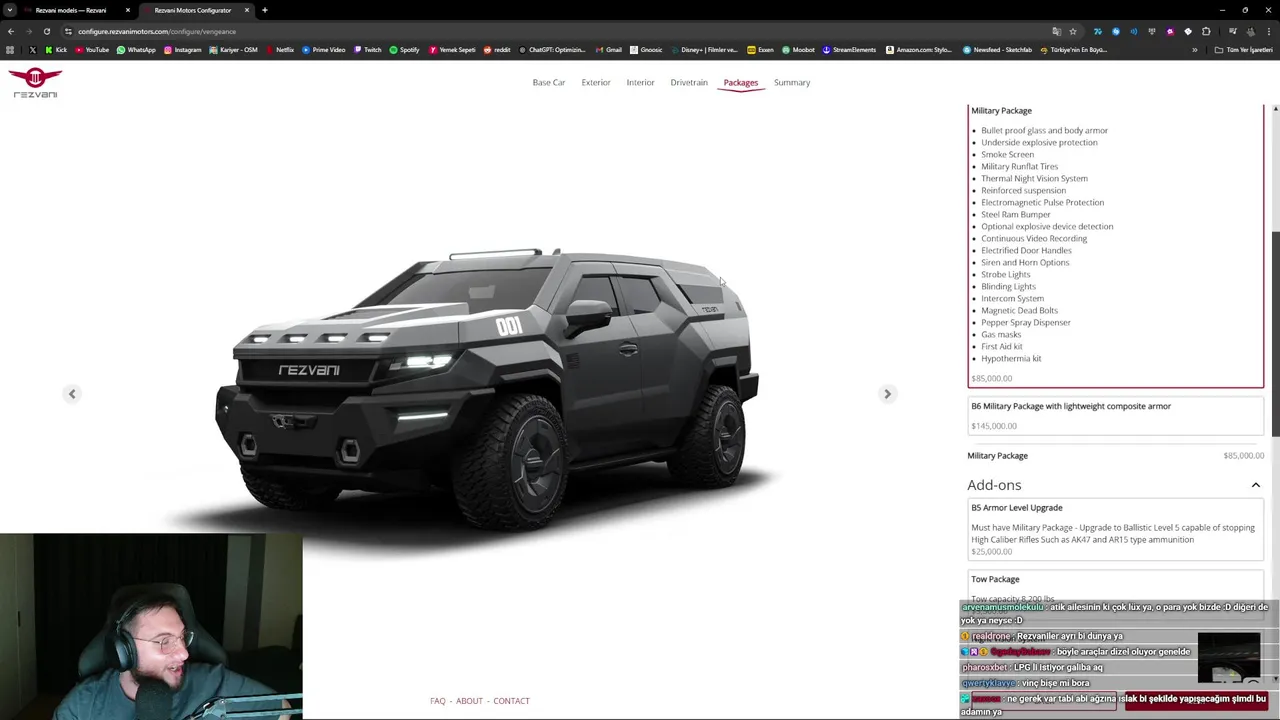Go to the Exterior step
This screenshot has height=720, width=1280.
click(596, 83)
